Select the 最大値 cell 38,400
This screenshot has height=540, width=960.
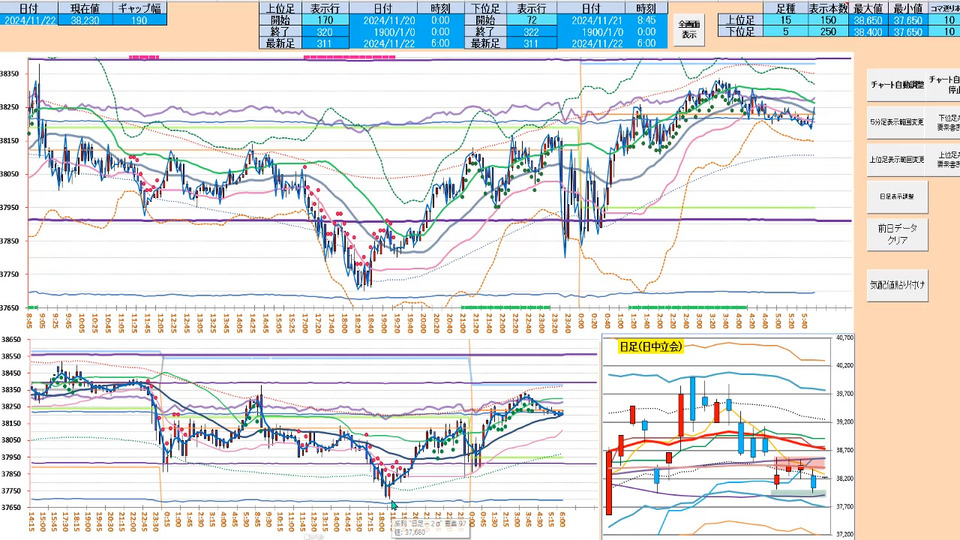[868, 31]
